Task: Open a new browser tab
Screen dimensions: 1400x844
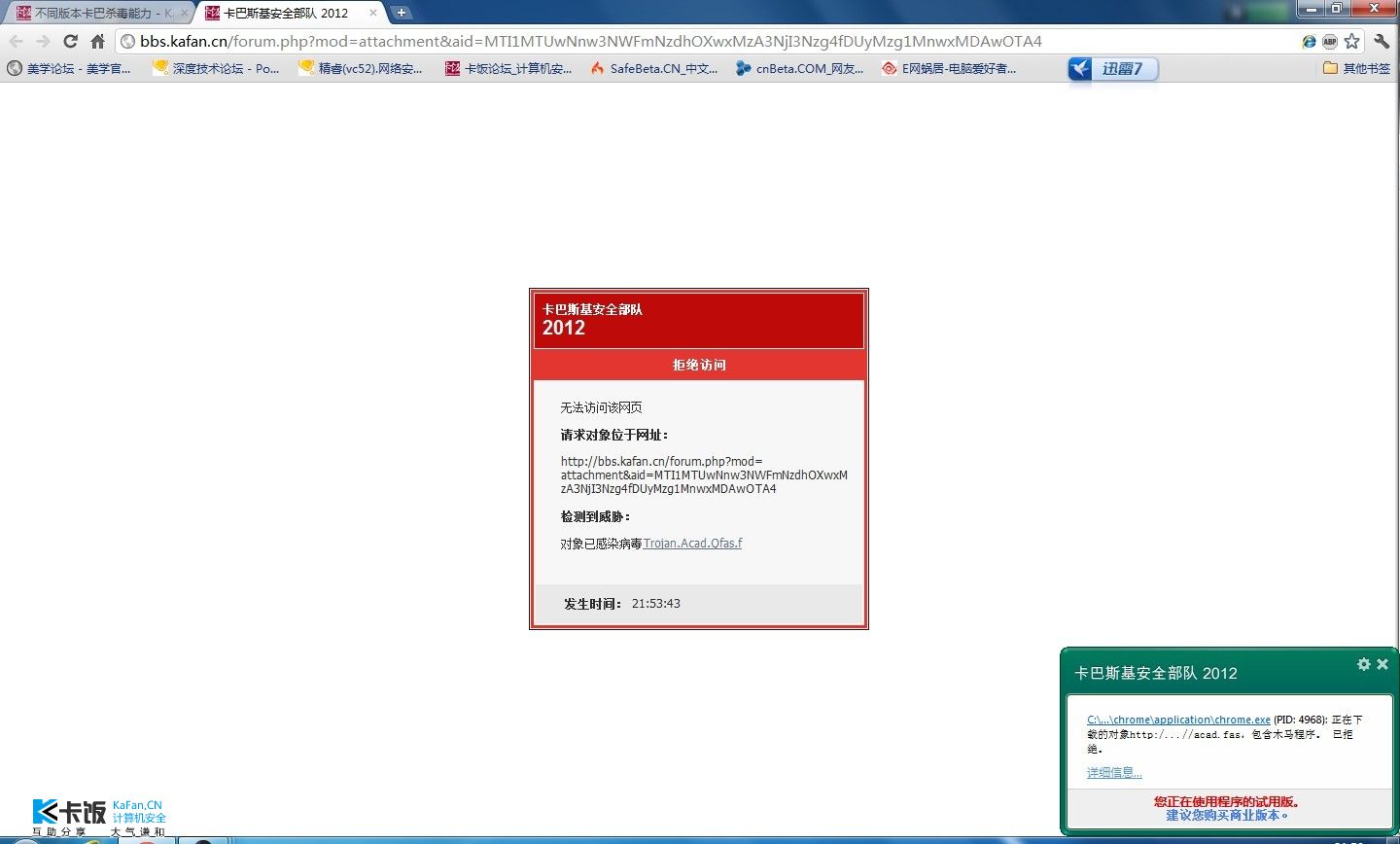Action: [401, 13]
